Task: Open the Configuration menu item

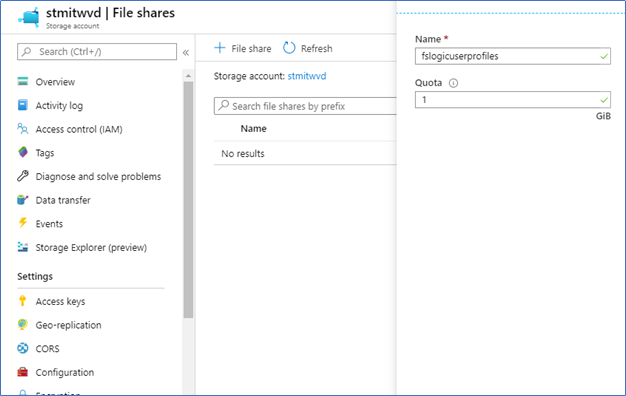Action: pos(65,372)
